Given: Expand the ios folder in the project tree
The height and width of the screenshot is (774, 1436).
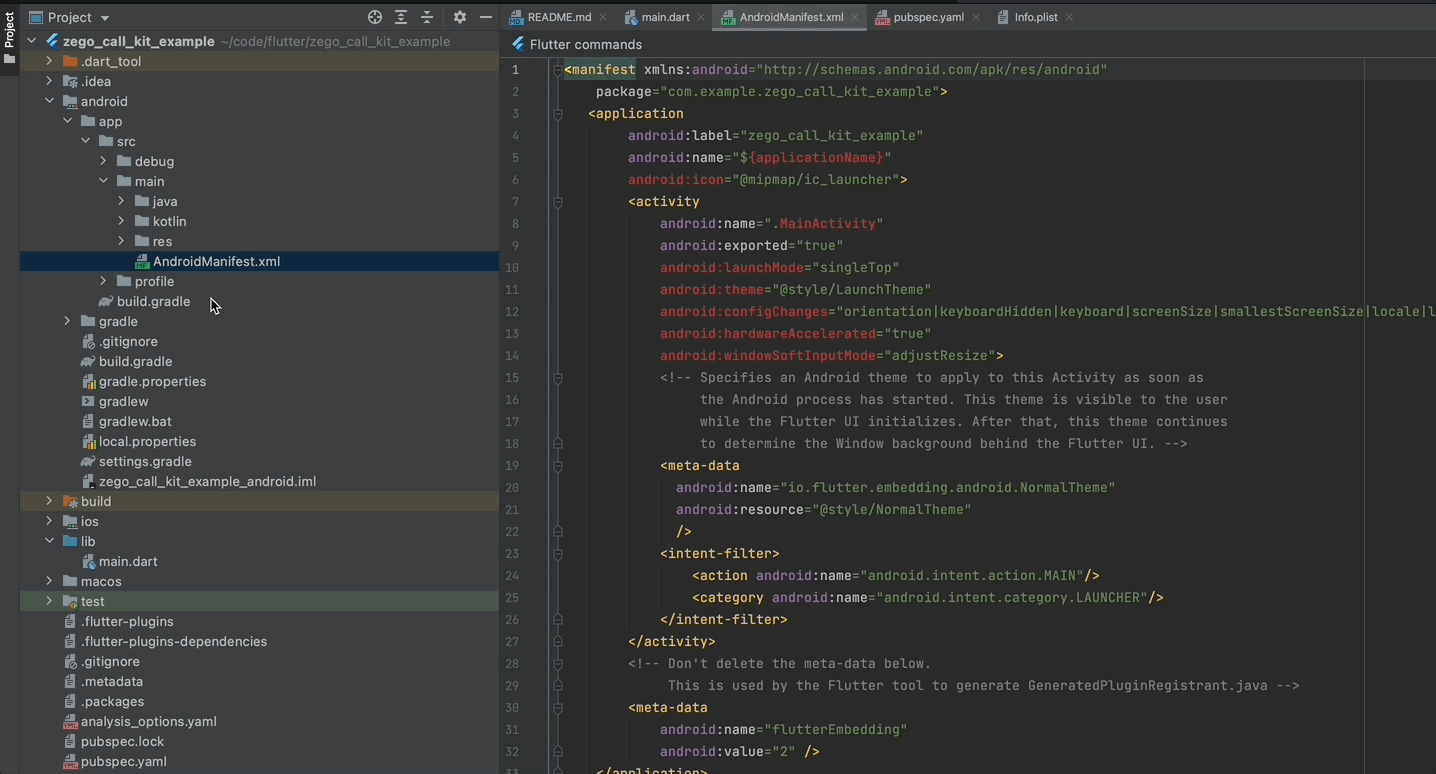Looking at the screenshot, I should (x=48, y=521).
